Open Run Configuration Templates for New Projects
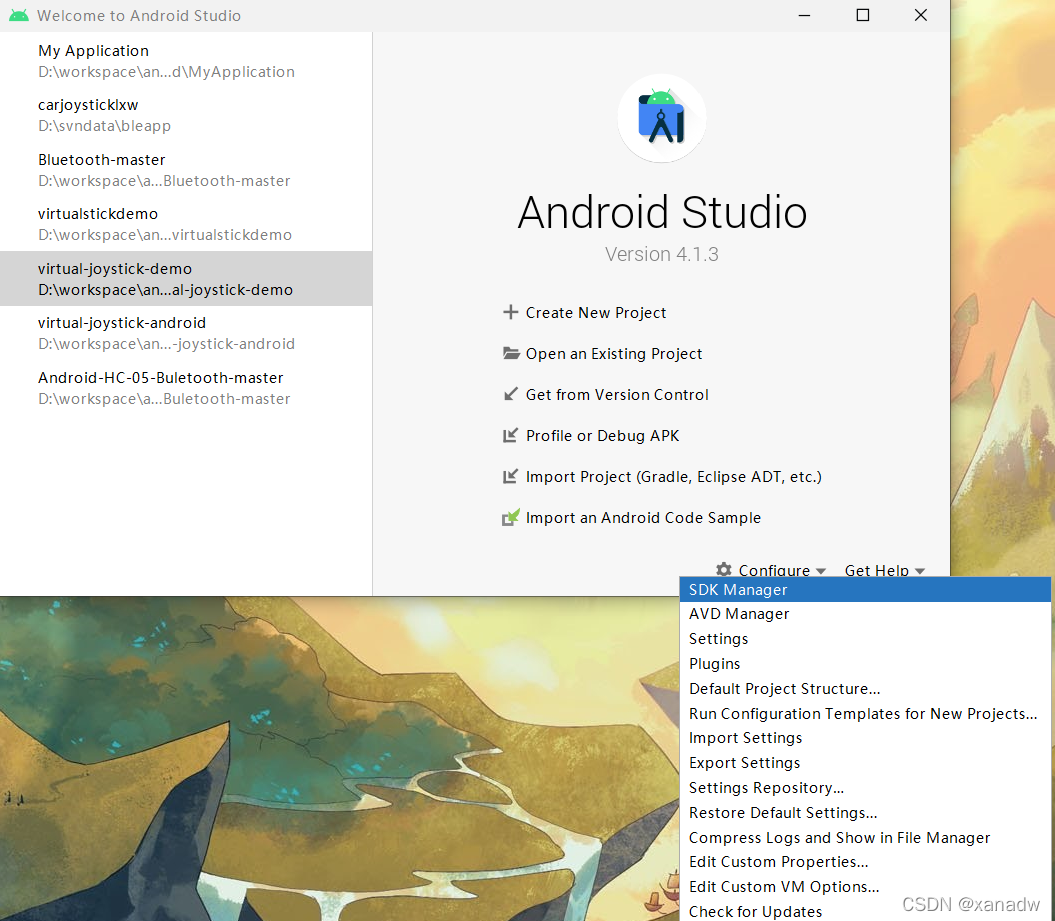 click(x=865, y=713)
